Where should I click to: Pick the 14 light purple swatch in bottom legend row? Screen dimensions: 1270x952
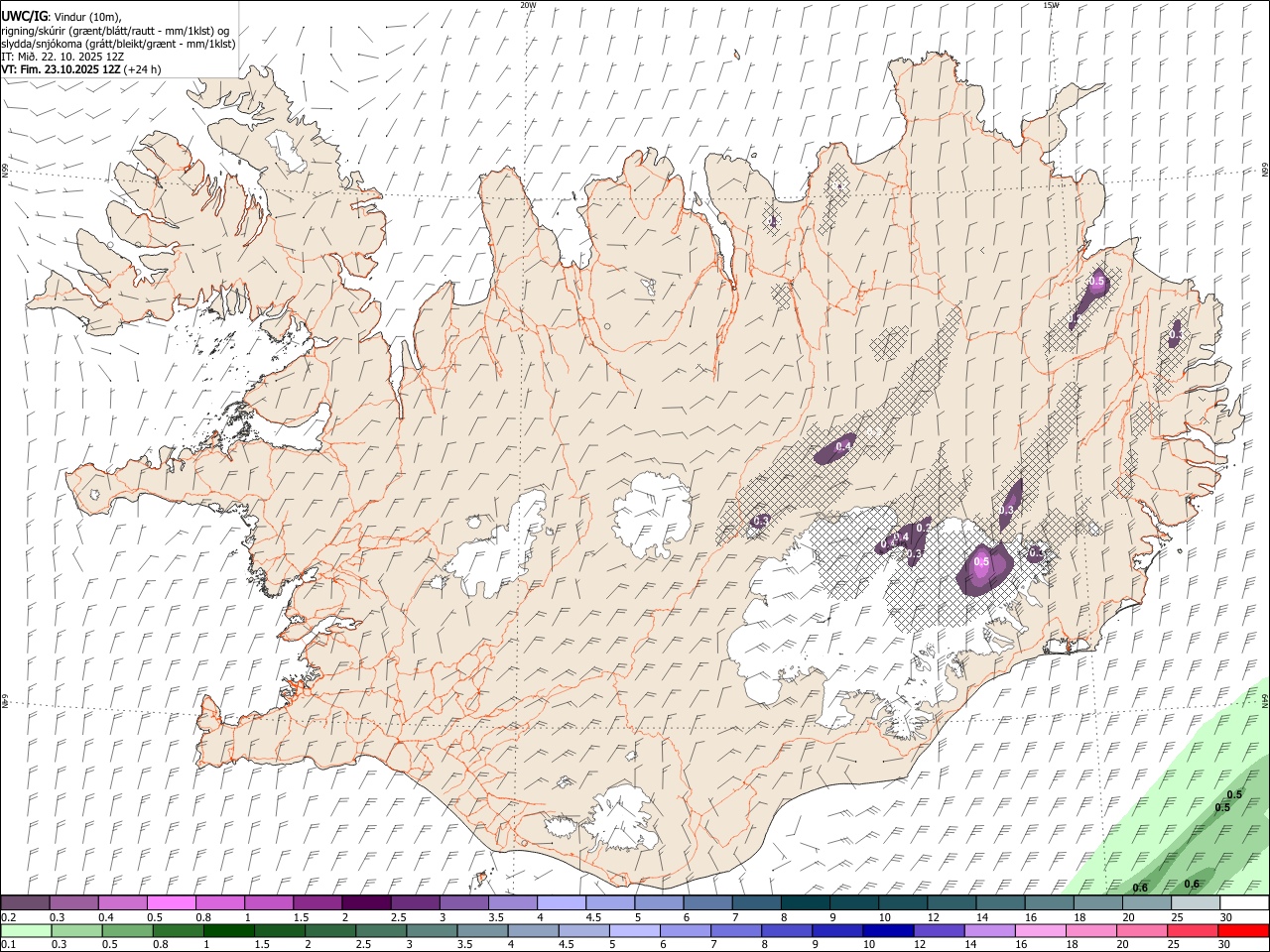tap(988, 931)
